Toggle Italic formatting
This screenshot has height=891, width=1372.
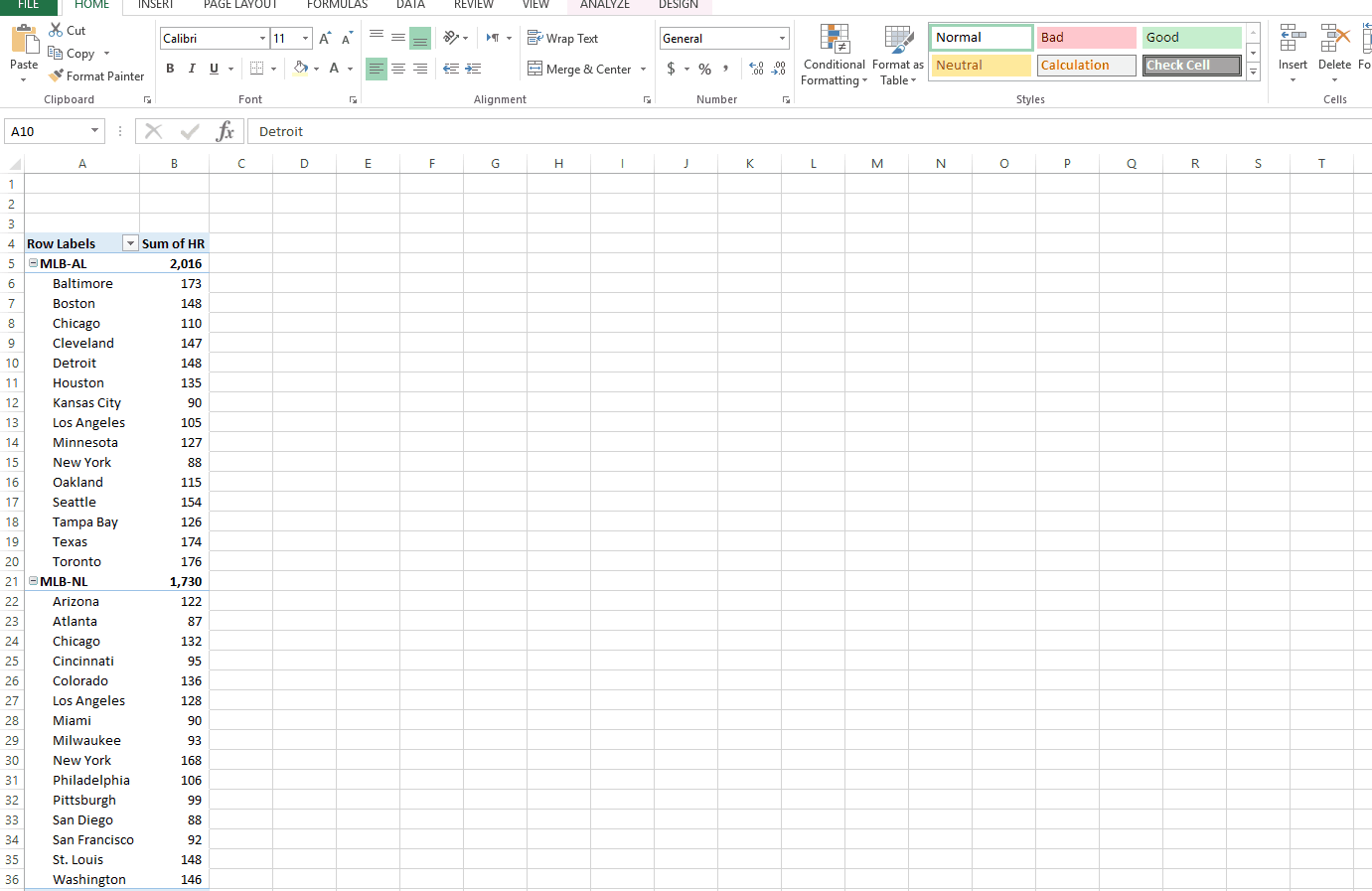pos(190,69)
